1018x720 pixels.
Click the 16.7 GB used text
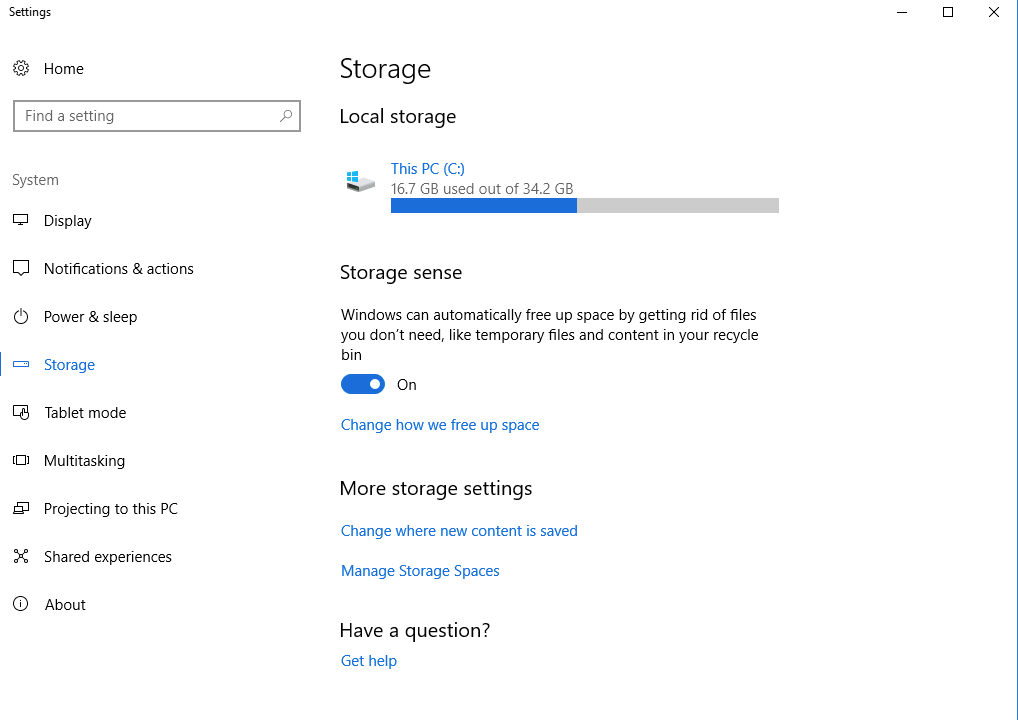(x=482, y=189)
